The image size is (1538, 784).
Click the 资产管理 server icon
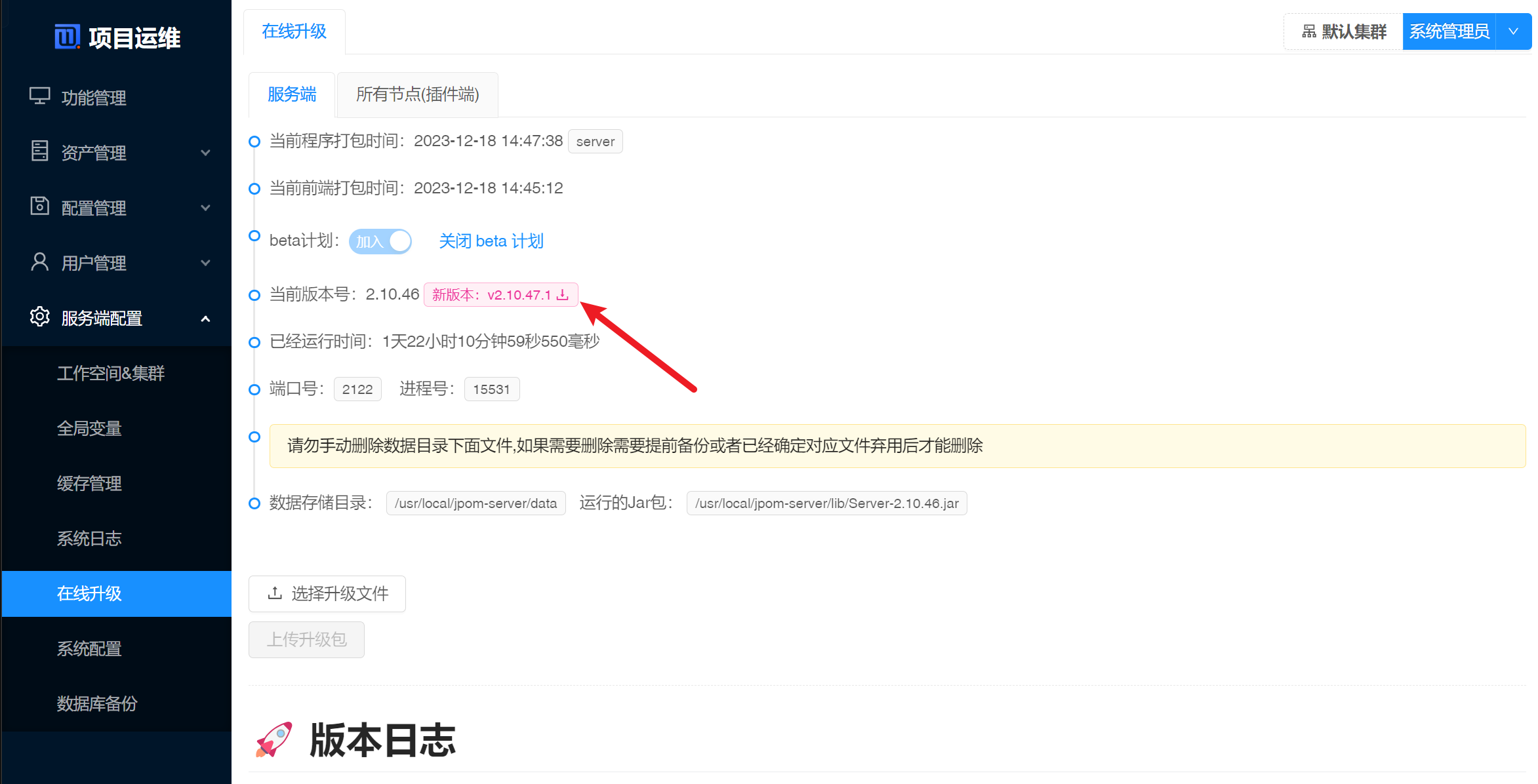pyautogui.click(x=39, y=151)
